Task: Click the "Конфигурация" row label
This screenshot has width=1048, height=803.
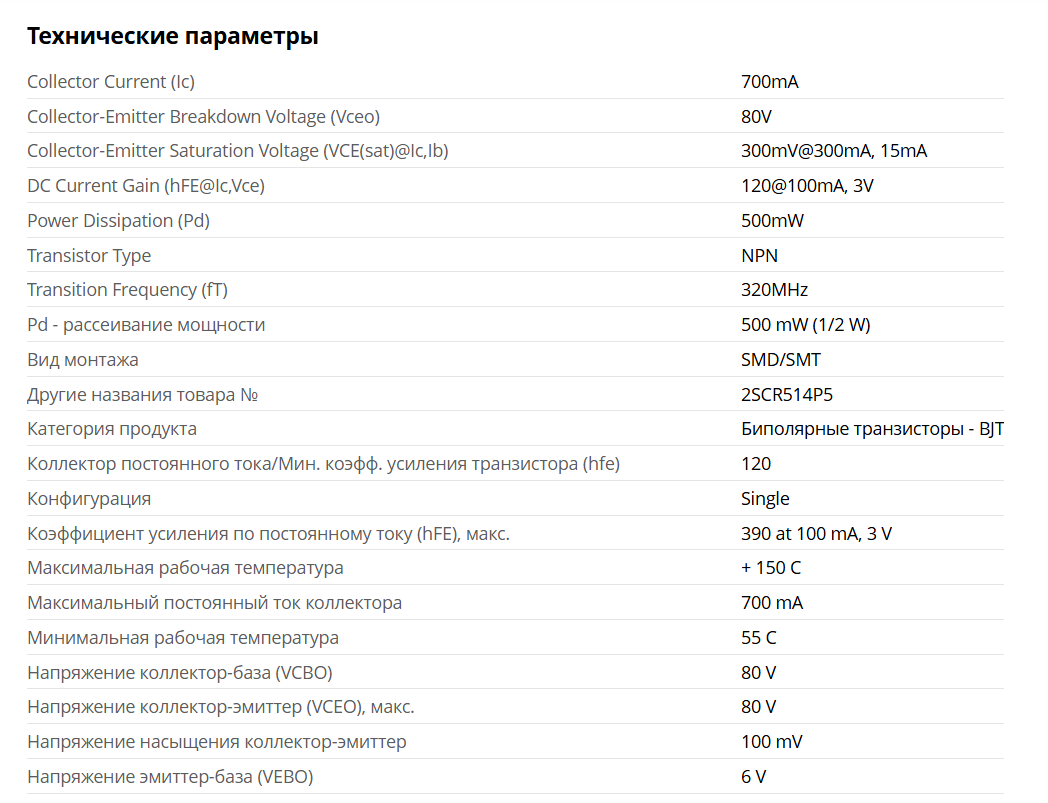Action: [x=89, y=499]
